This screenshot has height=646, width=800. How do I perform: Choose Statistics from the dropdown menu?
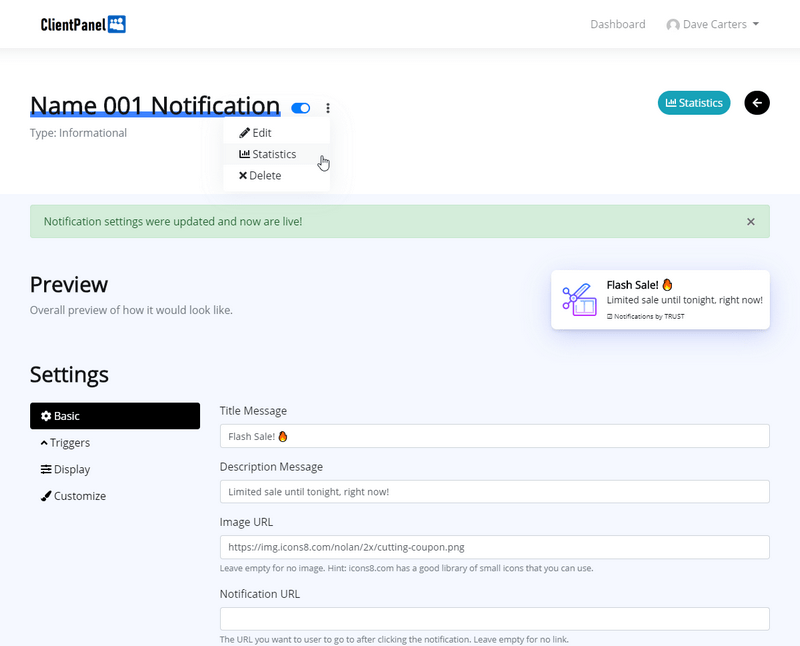[277, 154]
